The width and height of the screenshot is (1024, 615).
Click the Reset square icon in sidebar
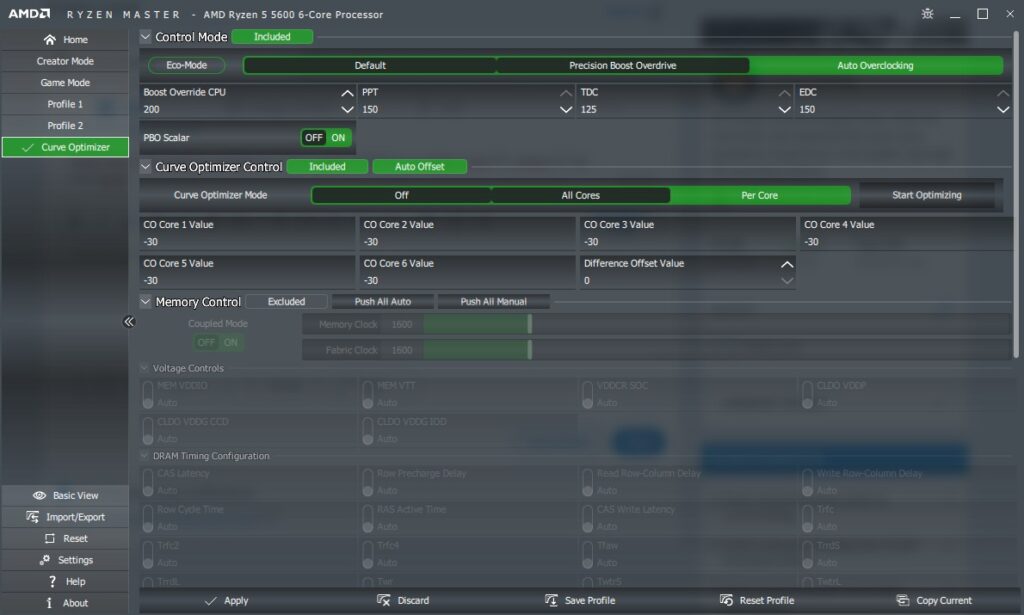point(50,539)
